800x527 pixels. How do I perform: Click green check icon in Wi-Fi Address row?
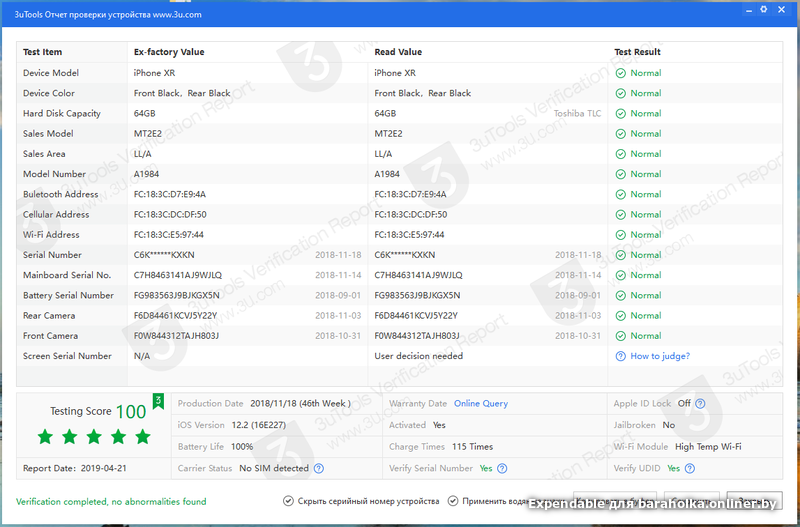pyautogui.click(x=620, y=235)
